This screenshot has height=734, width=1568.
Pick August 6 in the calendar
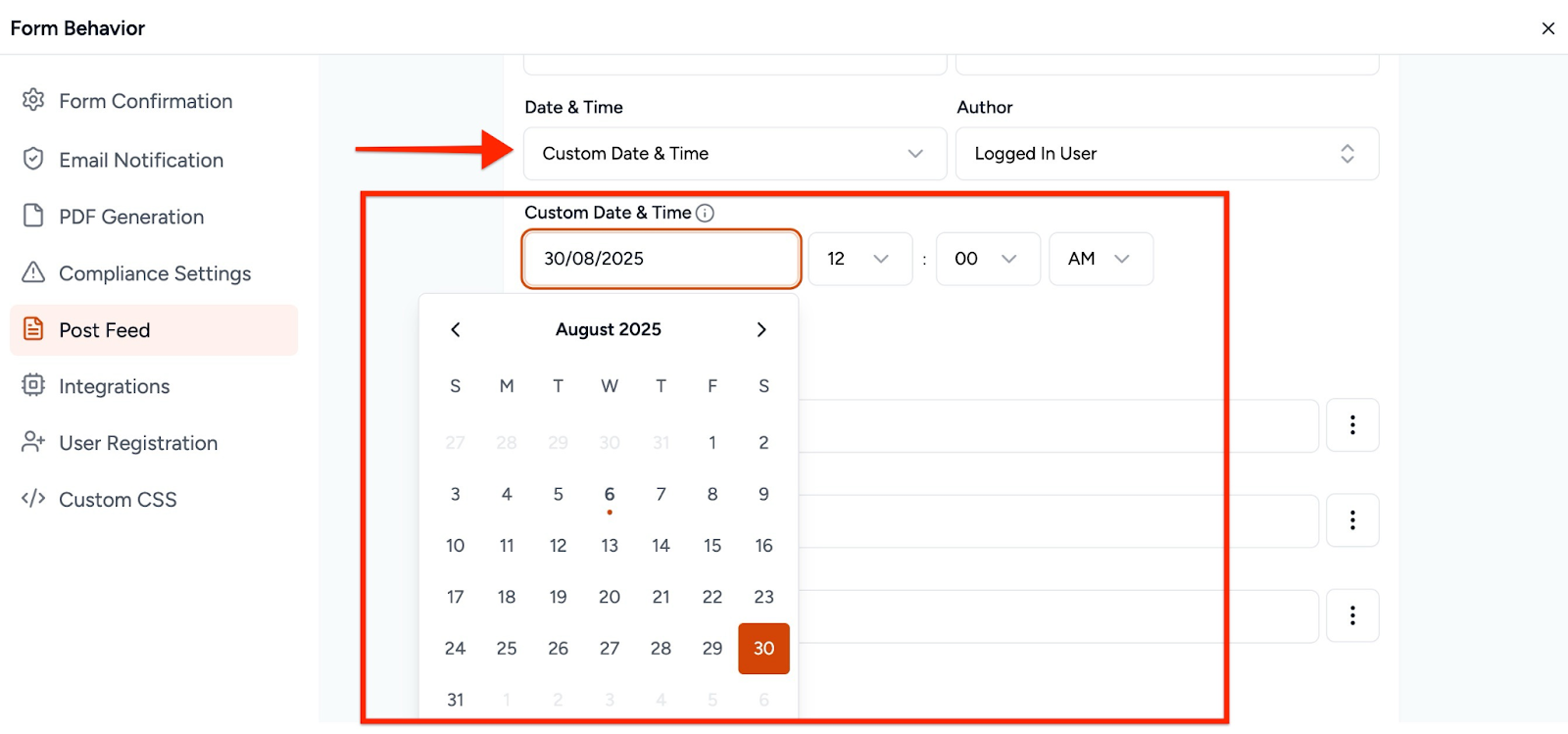coord(610,495)
